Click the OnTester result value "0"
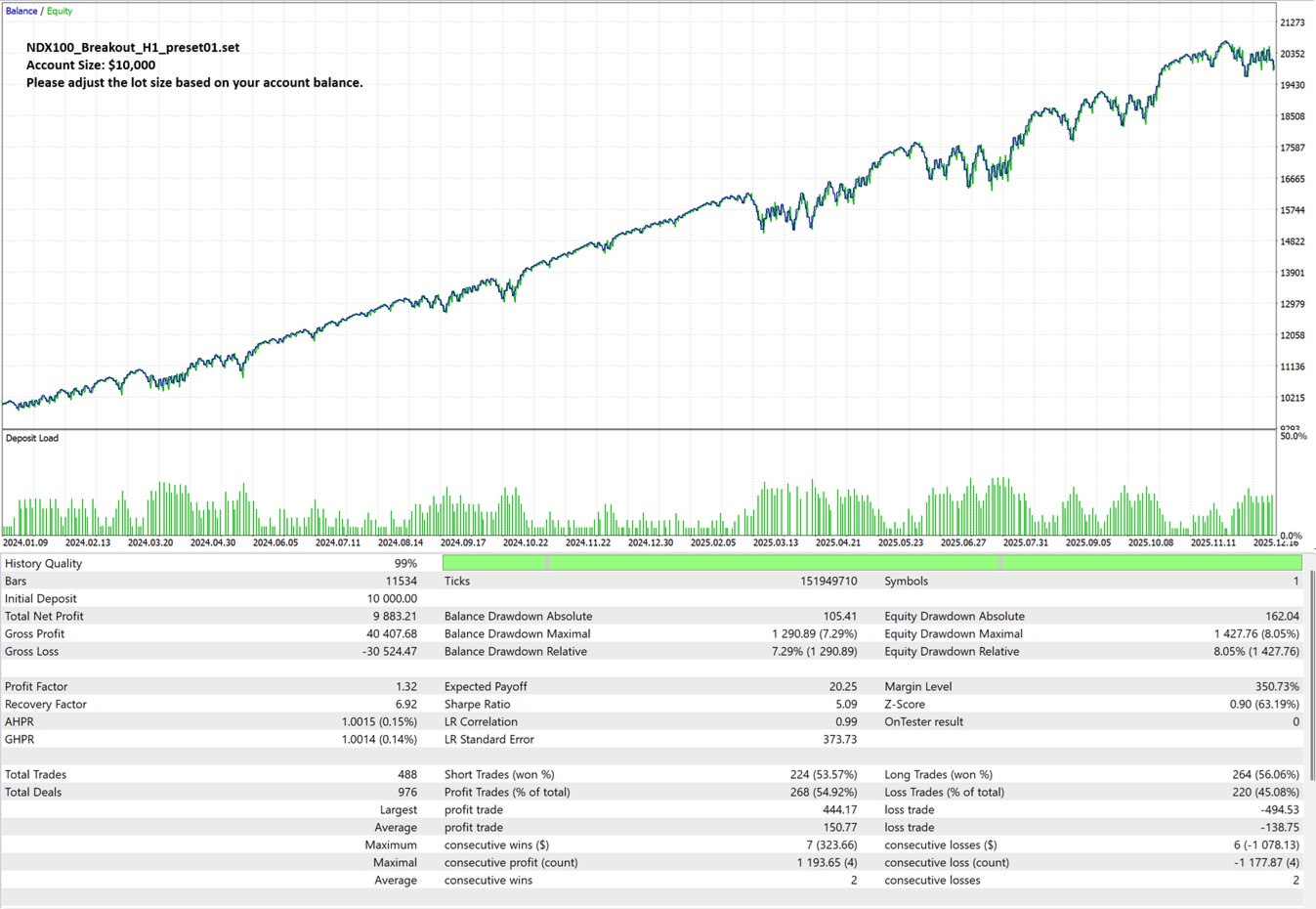 click(1296, 721)
